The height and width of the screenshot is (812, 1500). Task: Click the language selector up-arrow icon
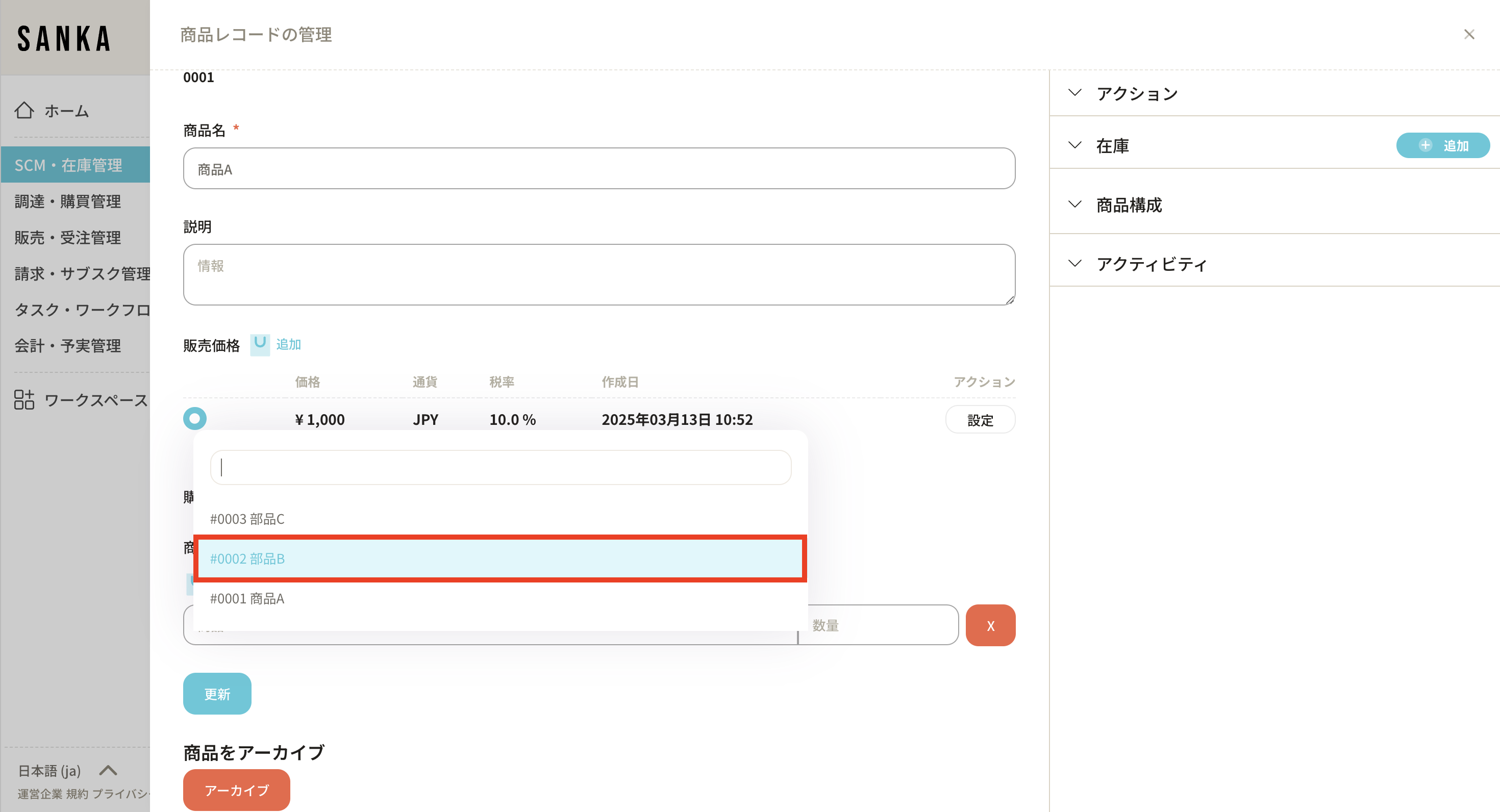[108, 770]
